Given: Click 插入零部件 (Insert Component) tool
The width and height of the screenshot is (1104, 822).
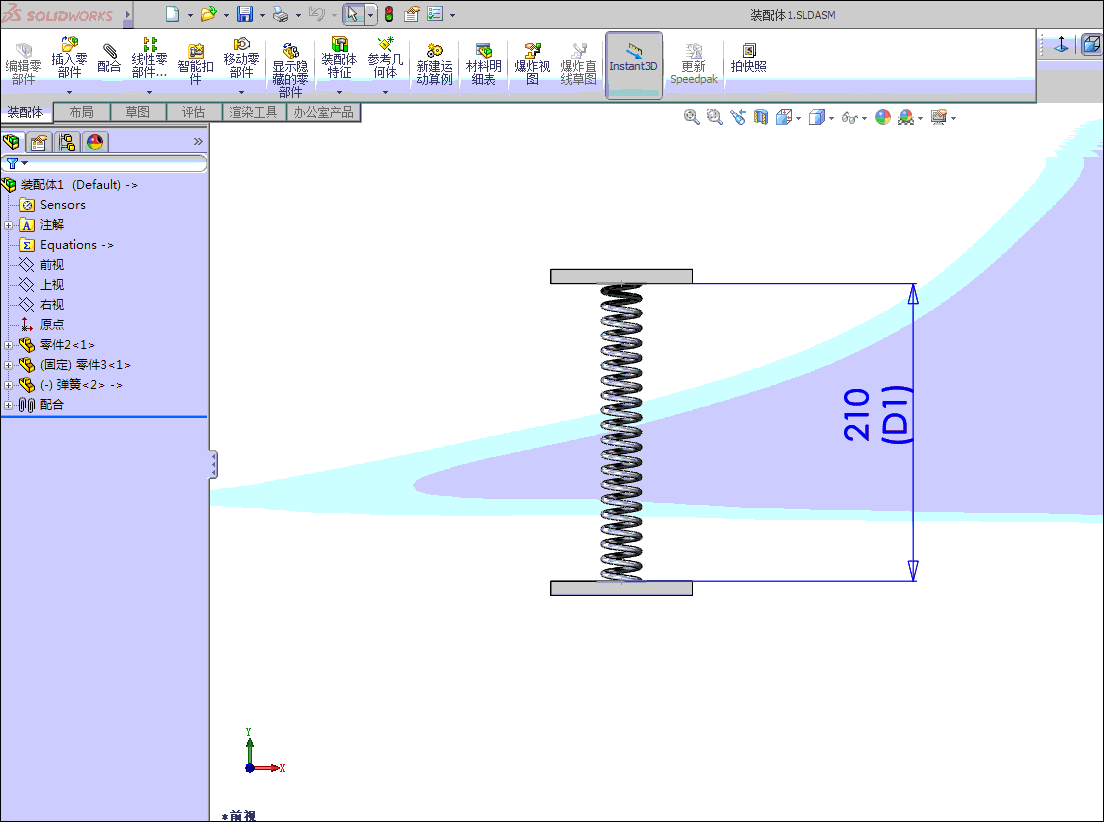Looking at the screenshot, I should 69,58.
